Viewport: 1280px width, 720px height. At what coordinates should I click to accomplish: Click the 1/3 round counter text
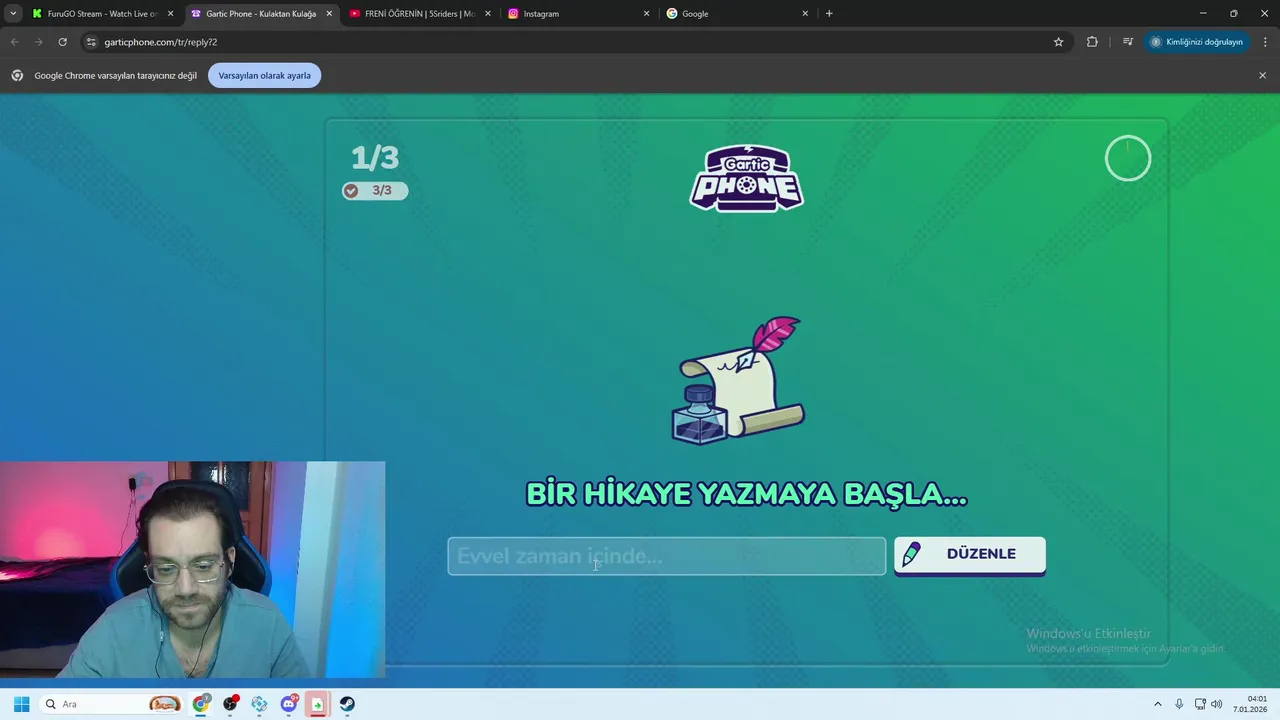pyautogui.click(x=375, y=157)
